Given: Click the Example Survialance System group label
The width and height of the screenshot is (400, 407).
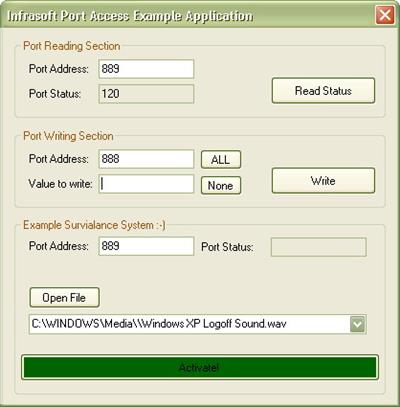Looking at the screenshot, I should point(94,225).
